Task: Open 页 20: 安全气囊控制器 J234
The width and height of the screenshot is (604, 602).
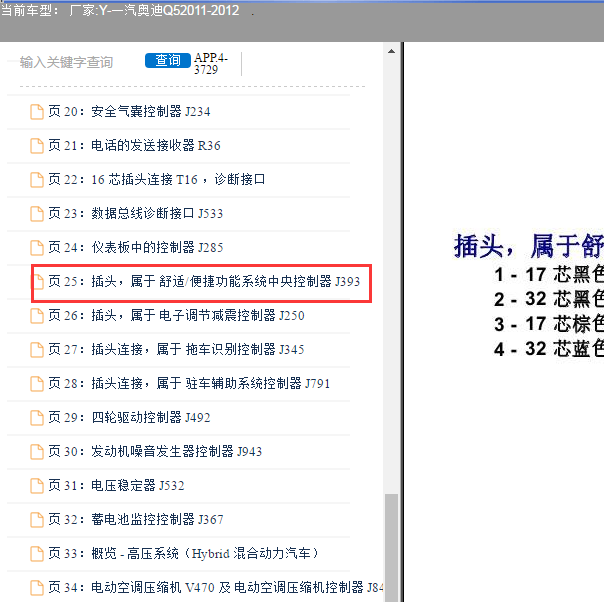Action: click(x=129, y=112)
